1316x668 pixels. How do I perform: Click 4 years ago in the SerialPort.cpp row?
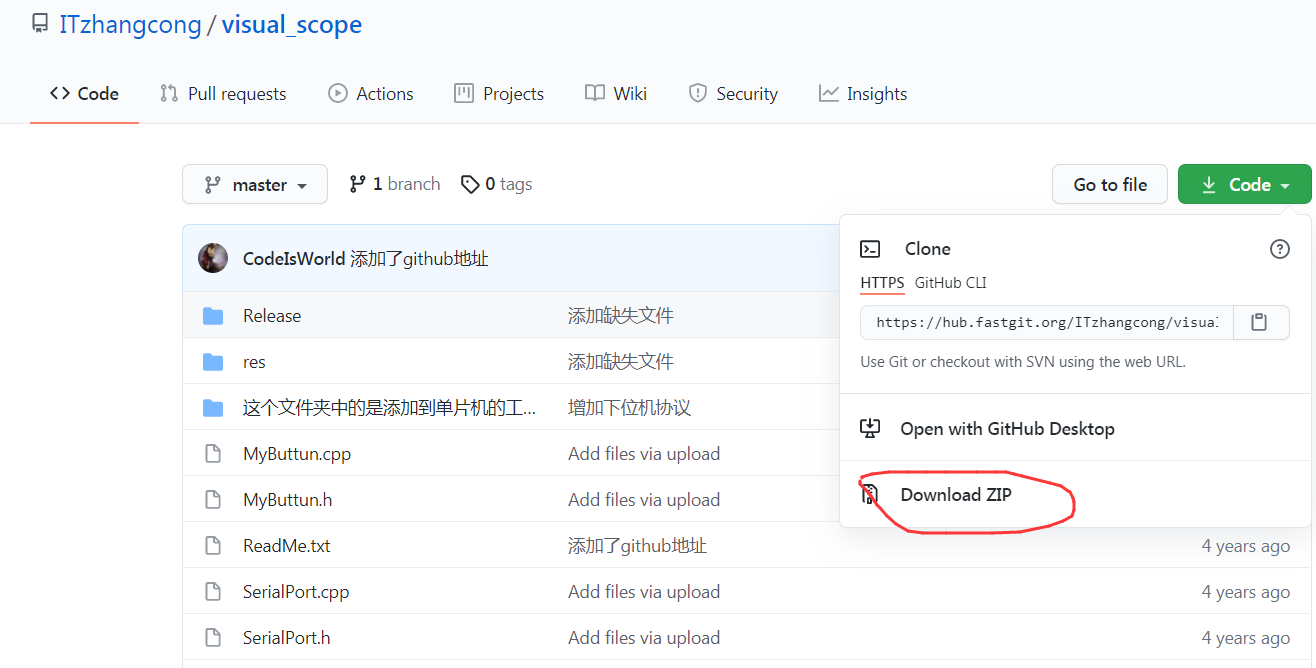tap(1246, 592)
